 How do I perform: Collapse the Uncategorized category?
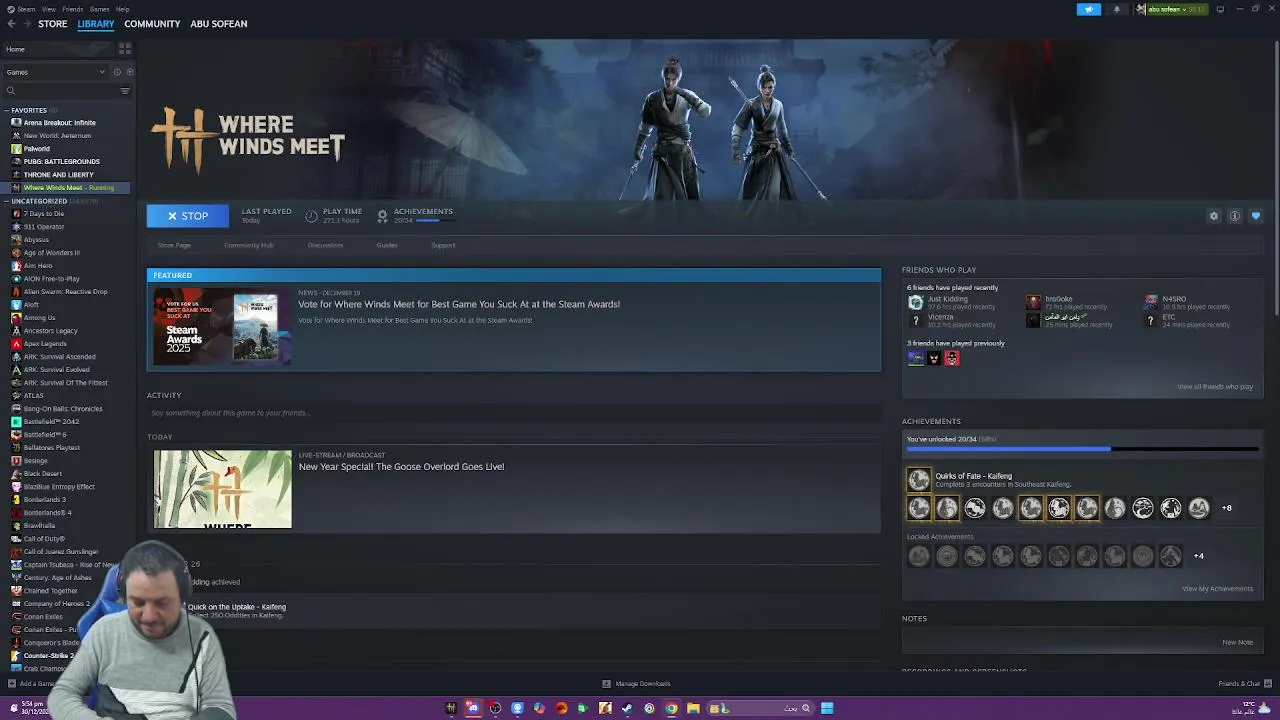point(6,201)
